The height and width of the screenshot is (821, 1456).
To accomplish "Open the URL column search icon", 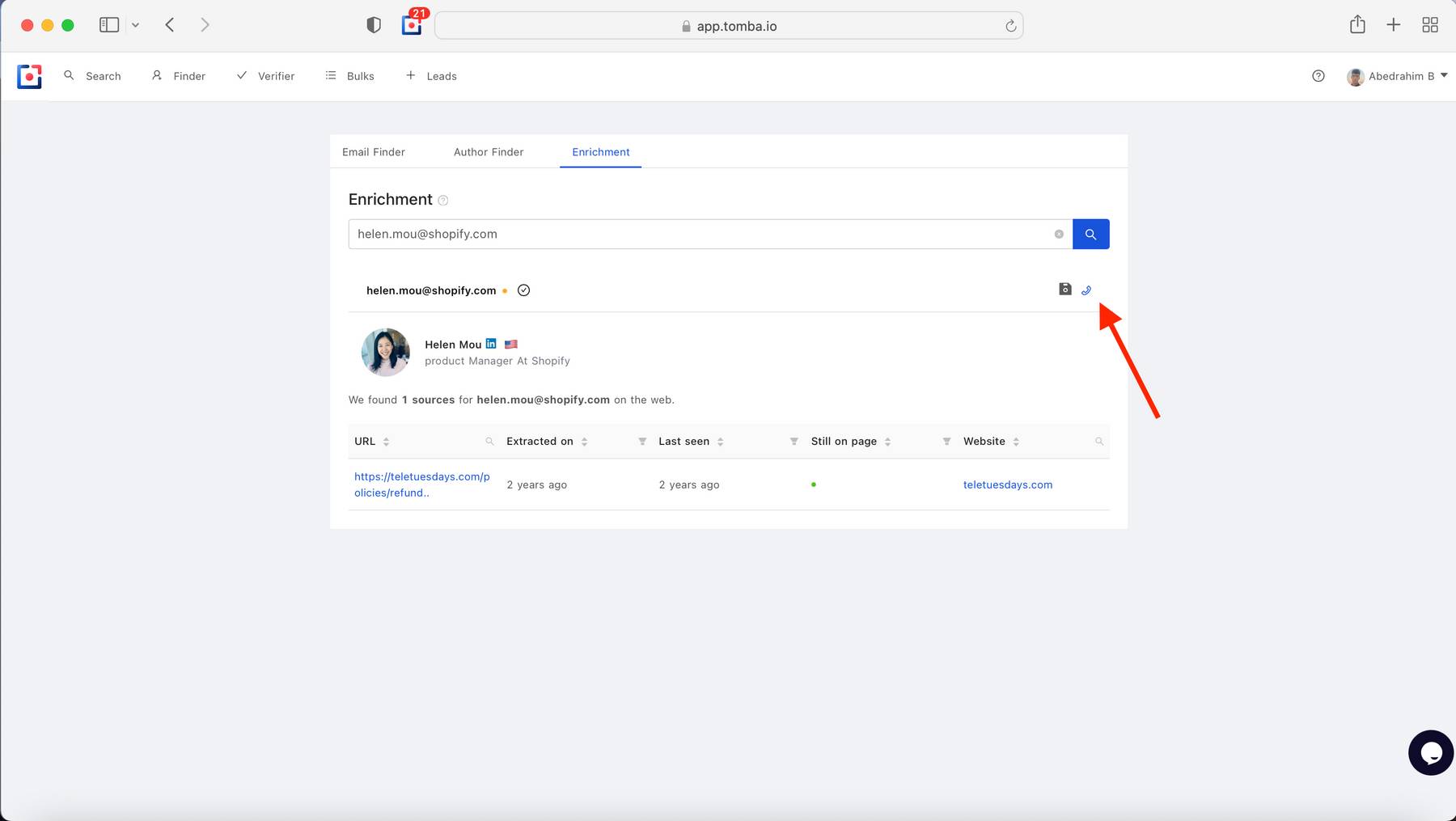I will (x=489, y=441).
